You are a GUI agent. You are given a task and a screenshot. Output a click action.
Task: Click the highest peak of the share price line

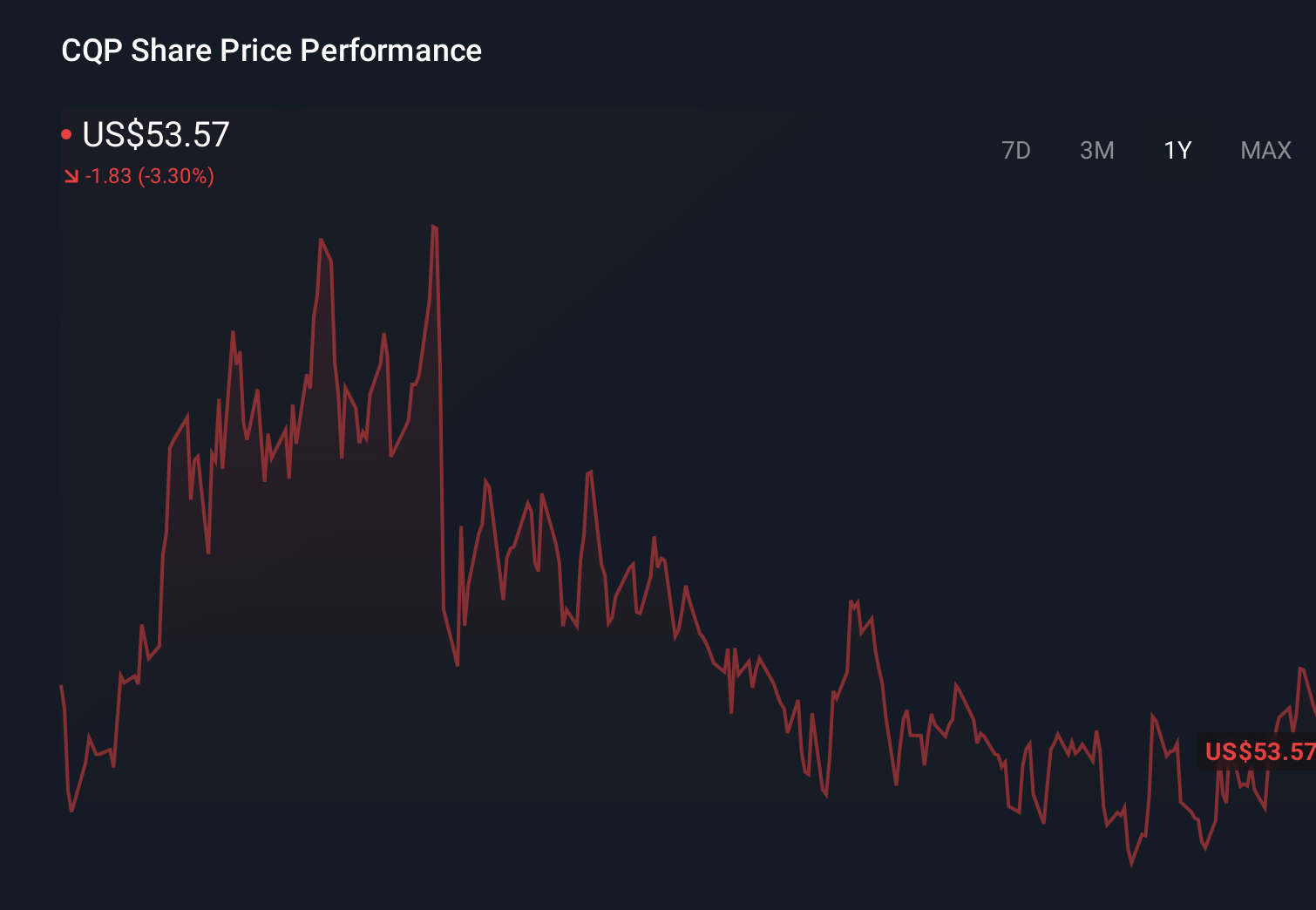[x=436, y=225]
